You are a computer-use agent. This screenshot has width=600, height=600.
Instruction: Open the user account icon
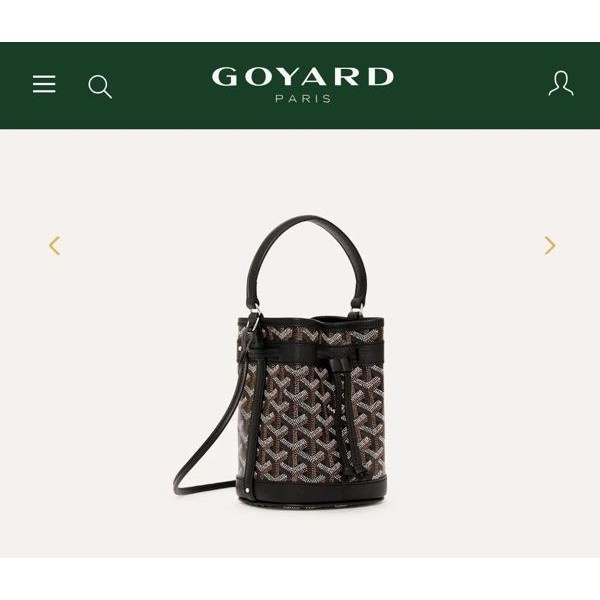[561, 83]
